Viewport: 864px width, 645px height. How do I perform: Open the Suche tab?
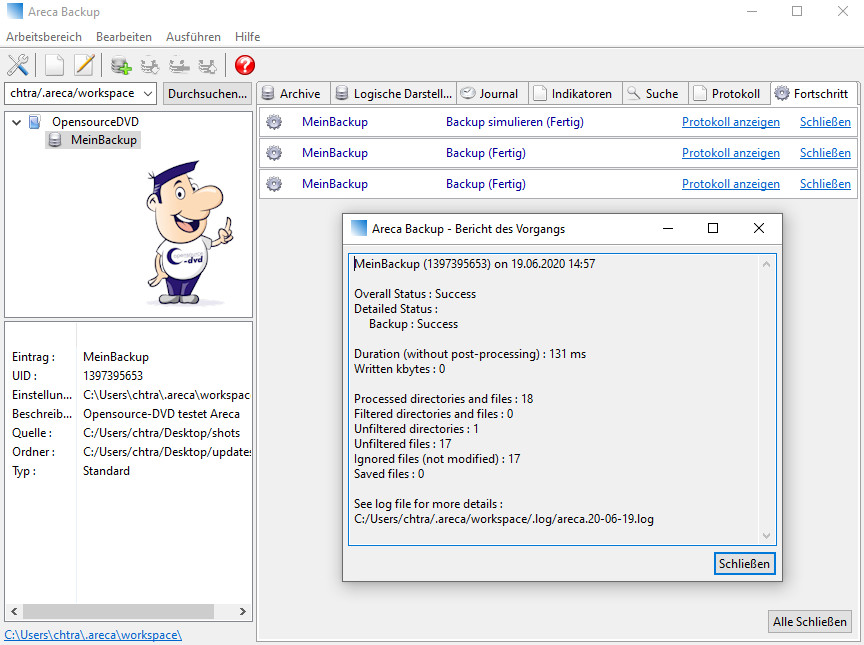pos(653,94)
